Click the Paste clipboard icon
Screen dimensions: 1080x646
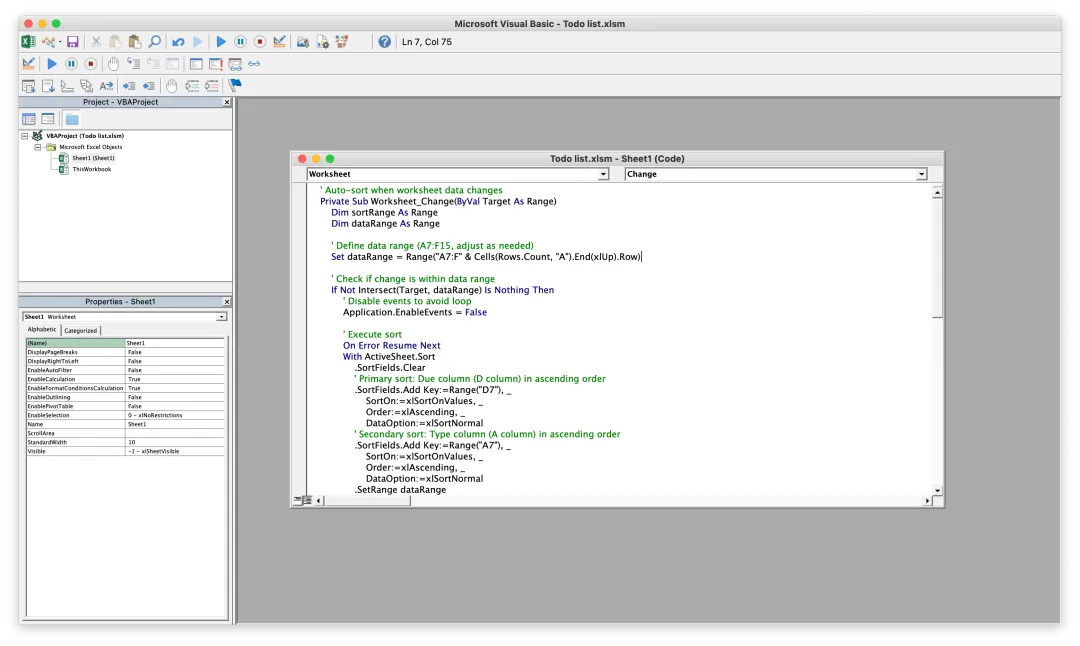tap(134, 41)
